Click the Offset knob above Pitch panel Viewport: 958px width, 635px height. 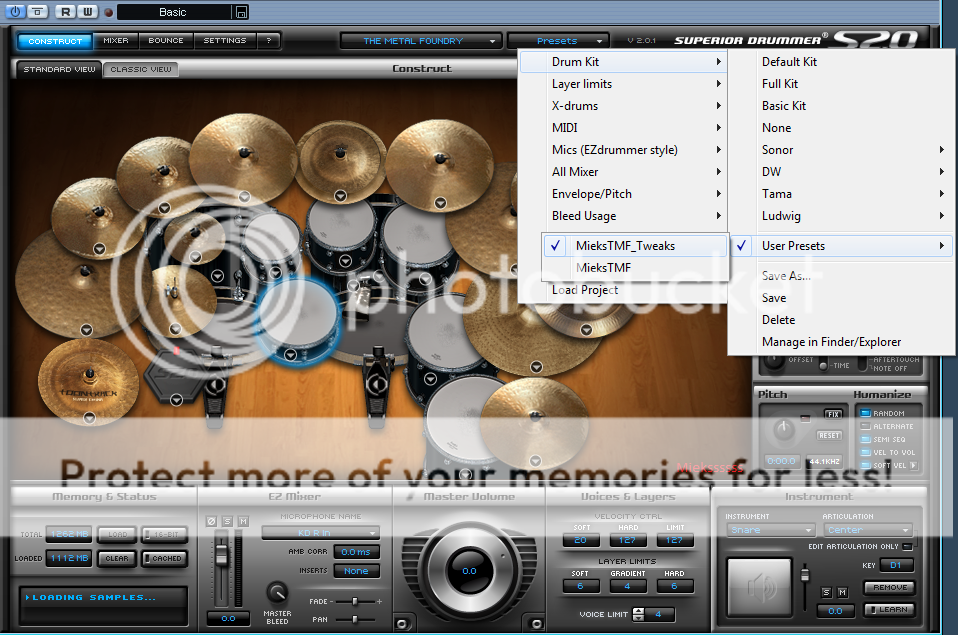[x=773, y=361]
